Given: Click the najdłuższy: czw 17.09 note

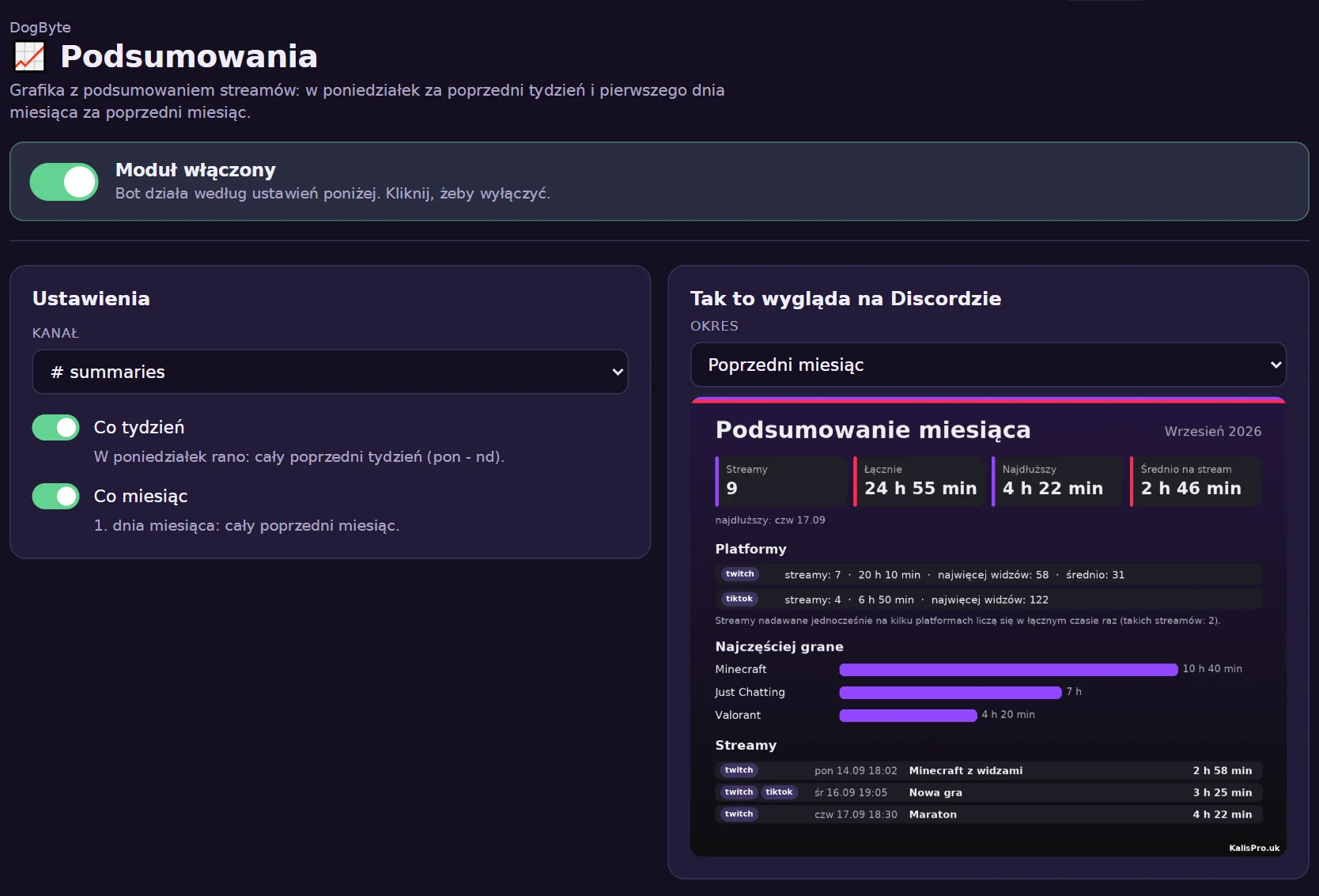Looking at the screenshot, I should coord(770,520).
